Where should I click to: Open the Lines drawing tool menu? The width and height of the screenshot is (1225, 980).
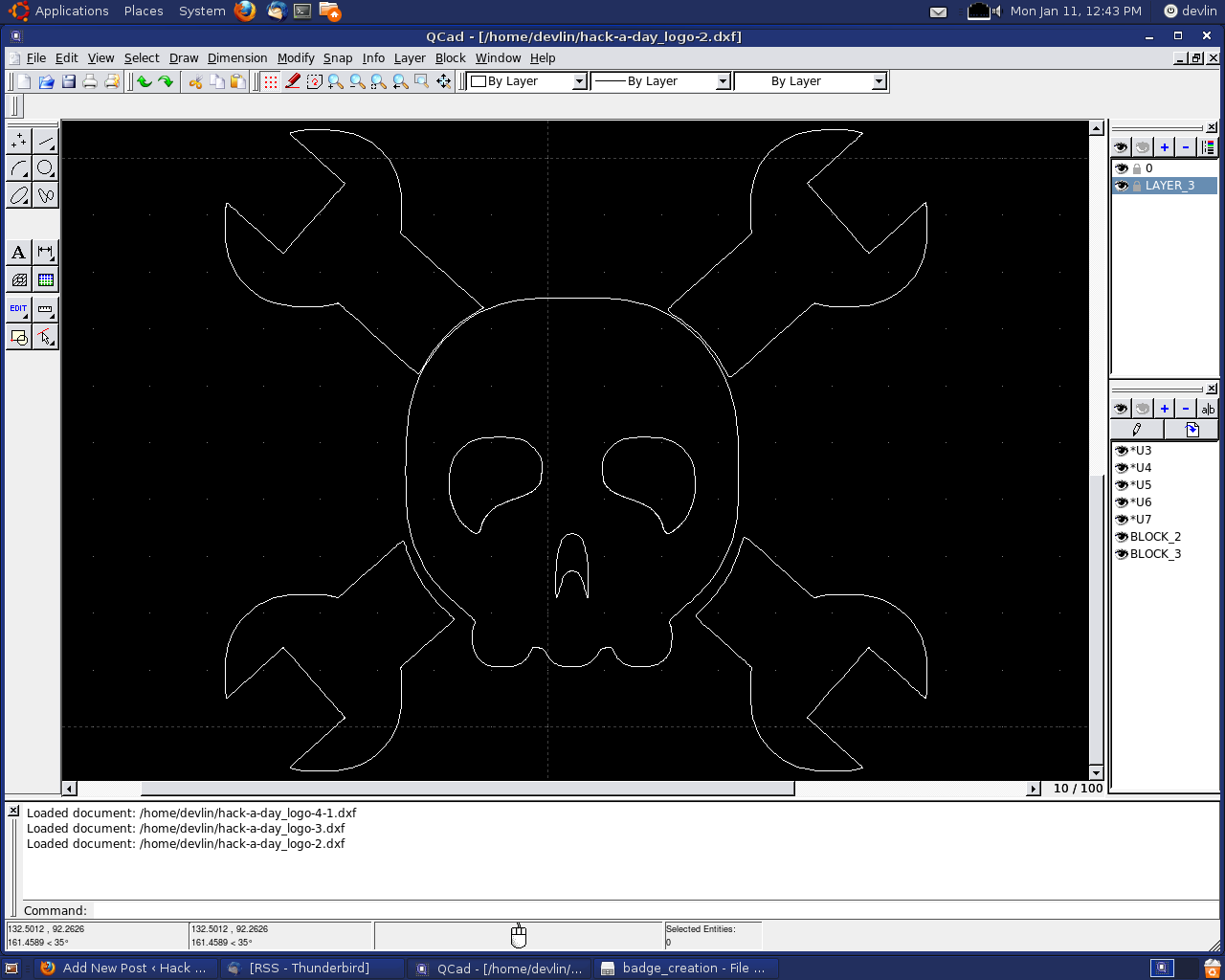pyautogui.click(x=45, y=142)
